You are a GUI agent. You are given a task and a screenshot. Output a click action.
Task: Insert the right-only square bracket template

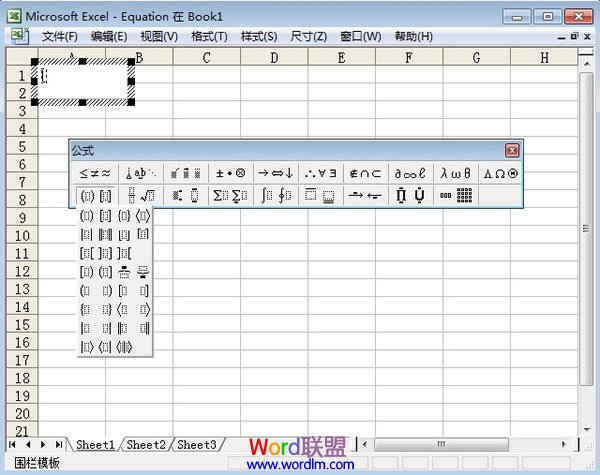pos(143,291)
